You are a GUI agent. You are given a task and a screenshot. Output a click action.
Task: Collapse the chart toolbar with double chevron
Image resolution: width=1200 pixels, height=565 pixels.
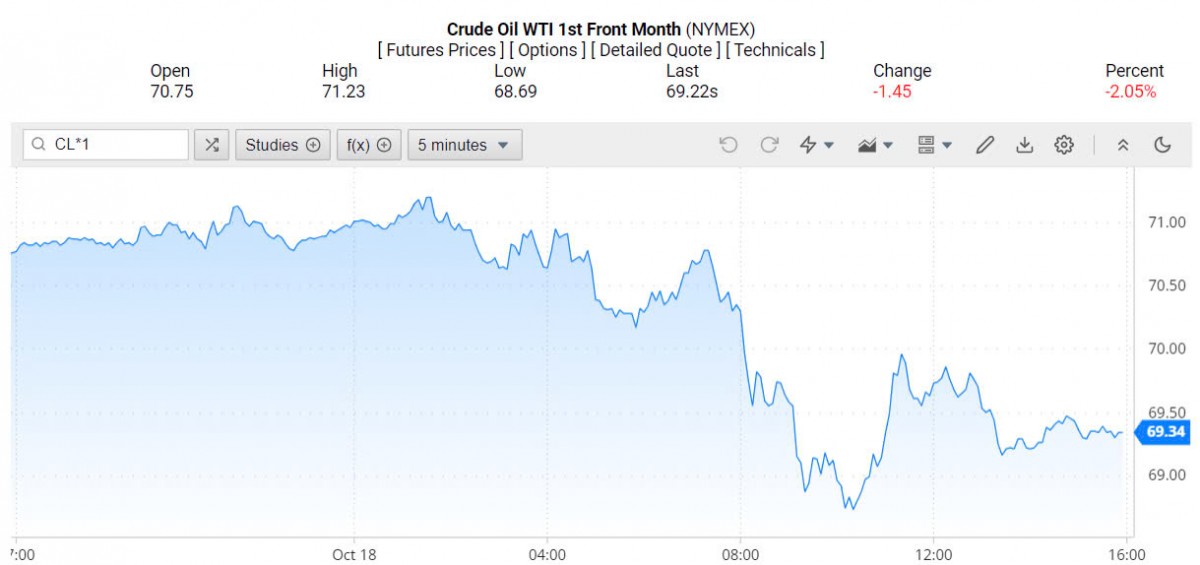pos(1123,145)
